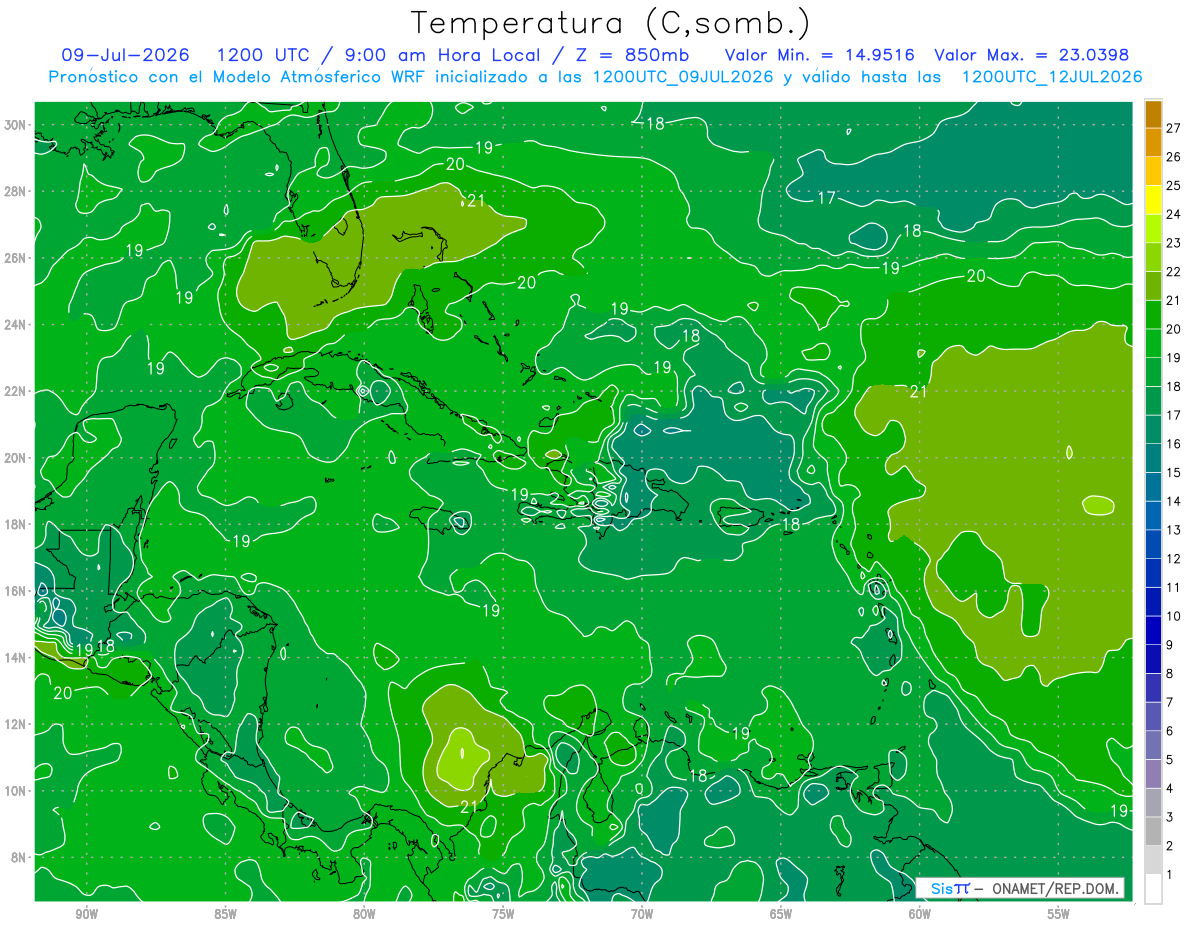Click the 18N latitude axis label
1200x927 pixels.
pyautogui.click(x=17, y=524)
